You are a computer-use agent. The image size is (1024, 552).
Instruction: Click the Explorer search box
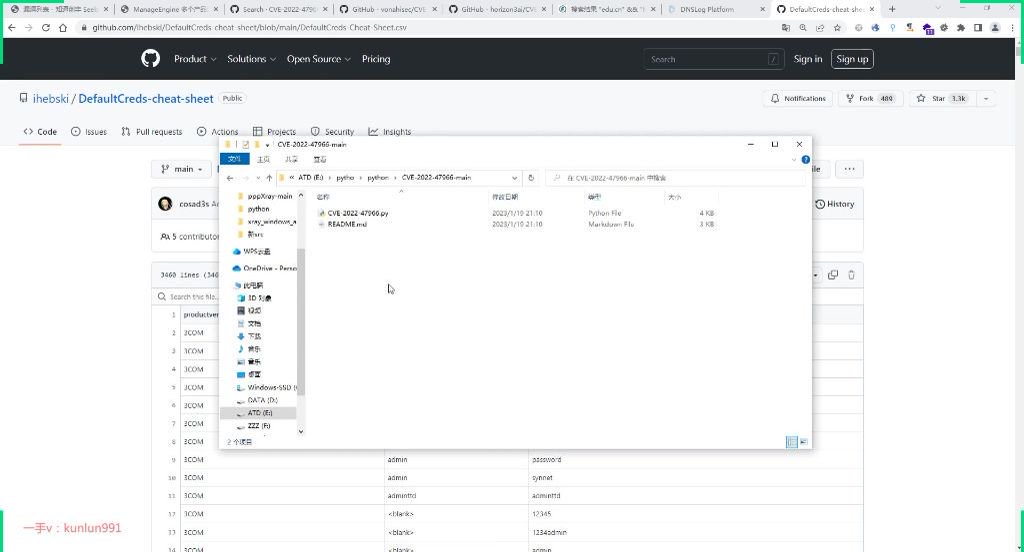click(675, 178)
